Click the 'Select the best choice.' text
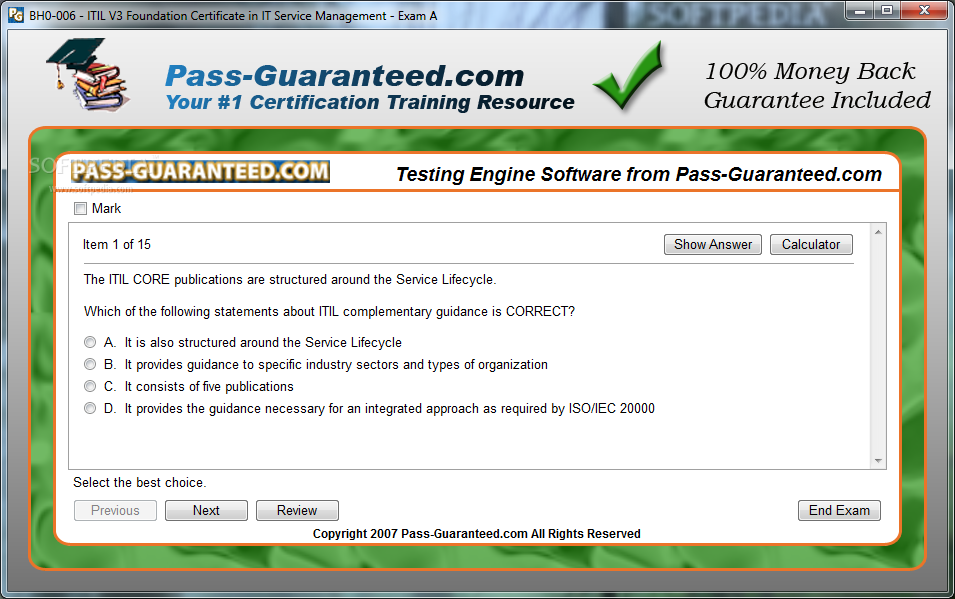 point(139,483)
